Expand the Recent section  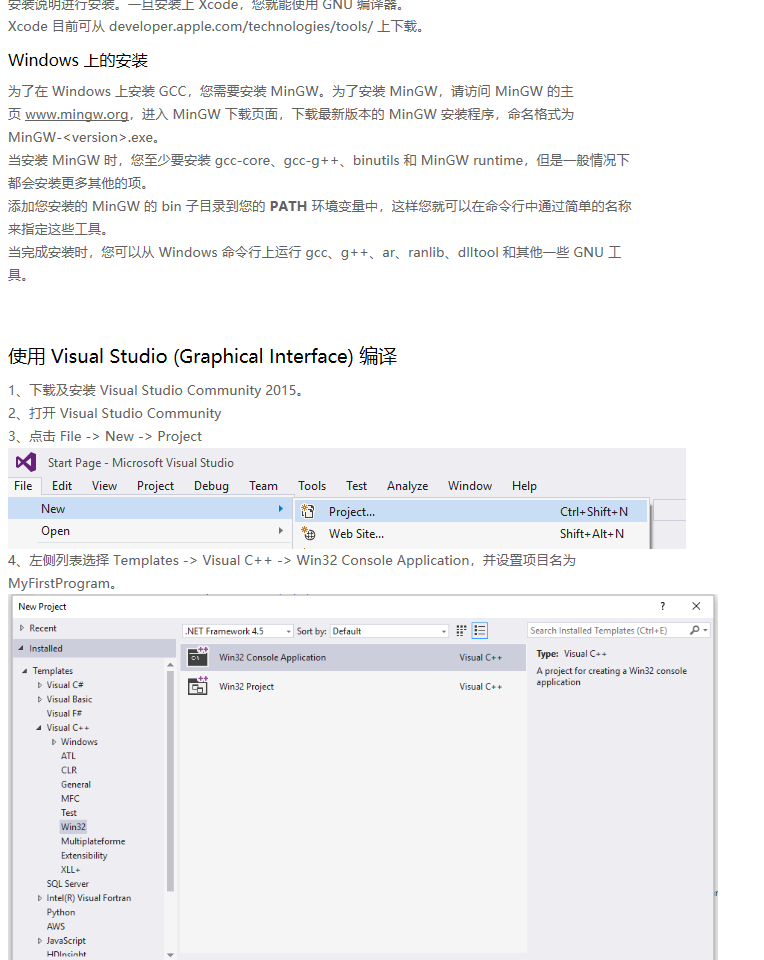pyautogui.click(x=22, y=628)
